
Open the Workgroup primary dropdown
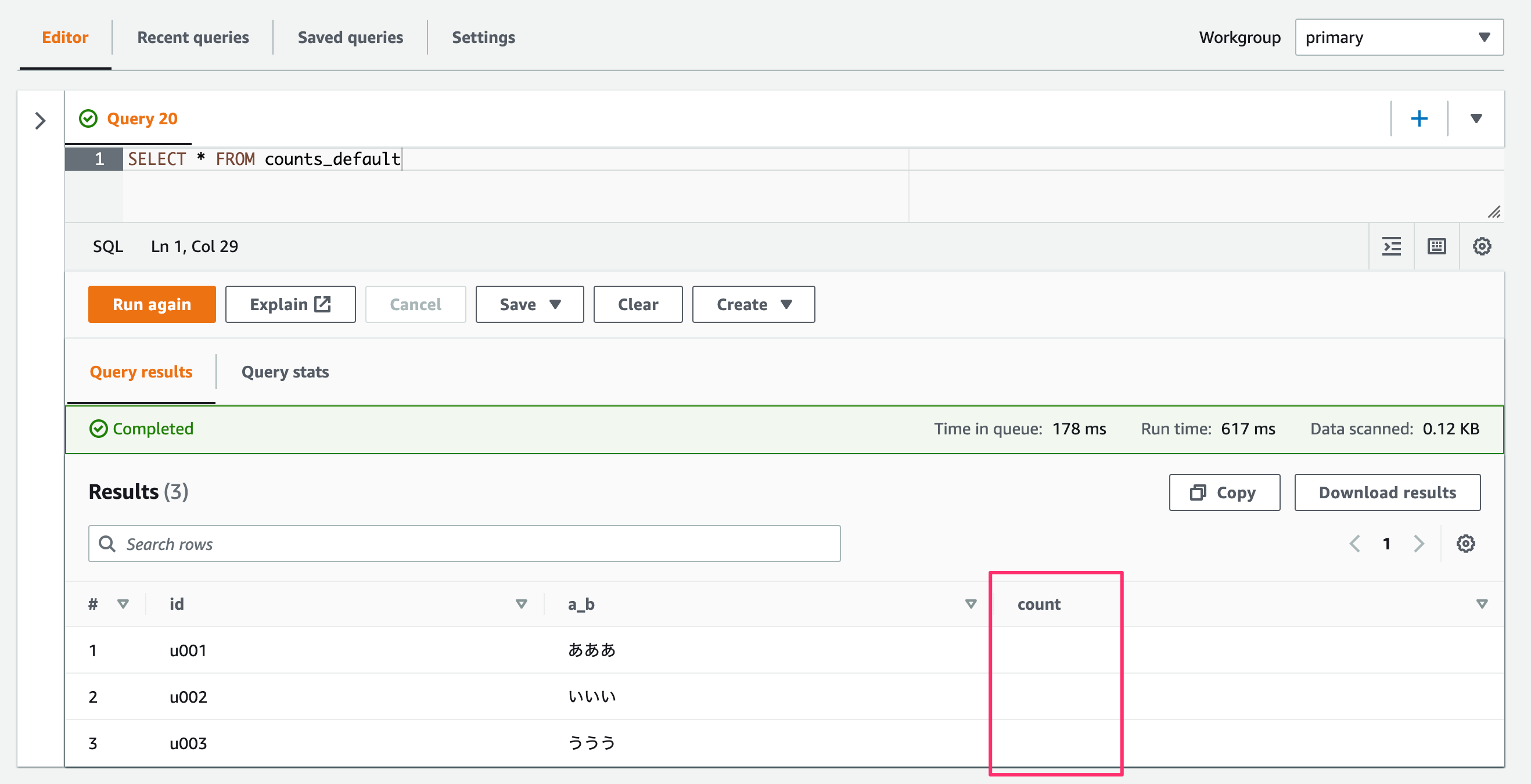[1399, 37]
